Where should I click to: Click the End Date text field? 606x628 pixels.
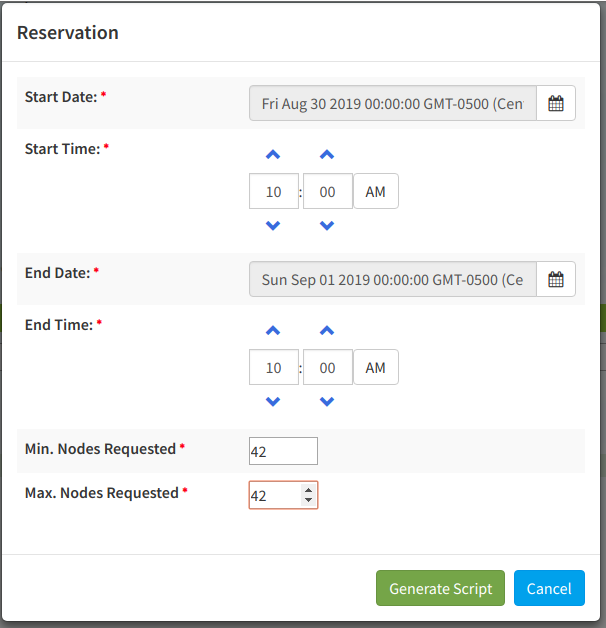[x=392, y=279]
